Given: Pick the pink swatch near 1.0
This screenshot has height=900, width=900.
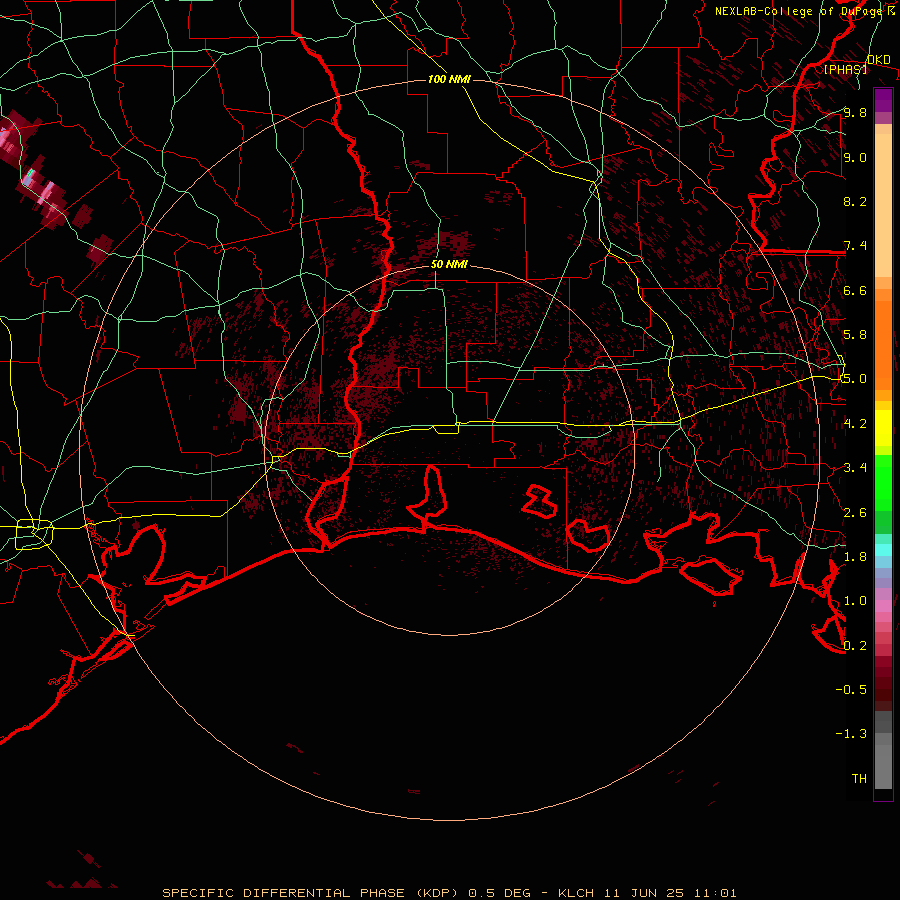Looking at the screenshot, I should click(883, 606).
